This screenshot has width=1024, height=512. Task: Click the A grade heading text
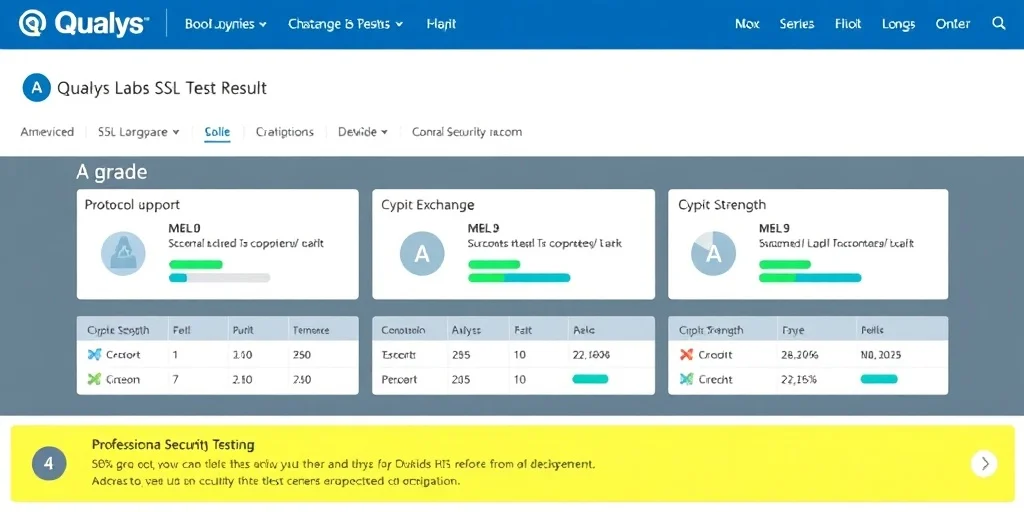(x=112, y=172)
